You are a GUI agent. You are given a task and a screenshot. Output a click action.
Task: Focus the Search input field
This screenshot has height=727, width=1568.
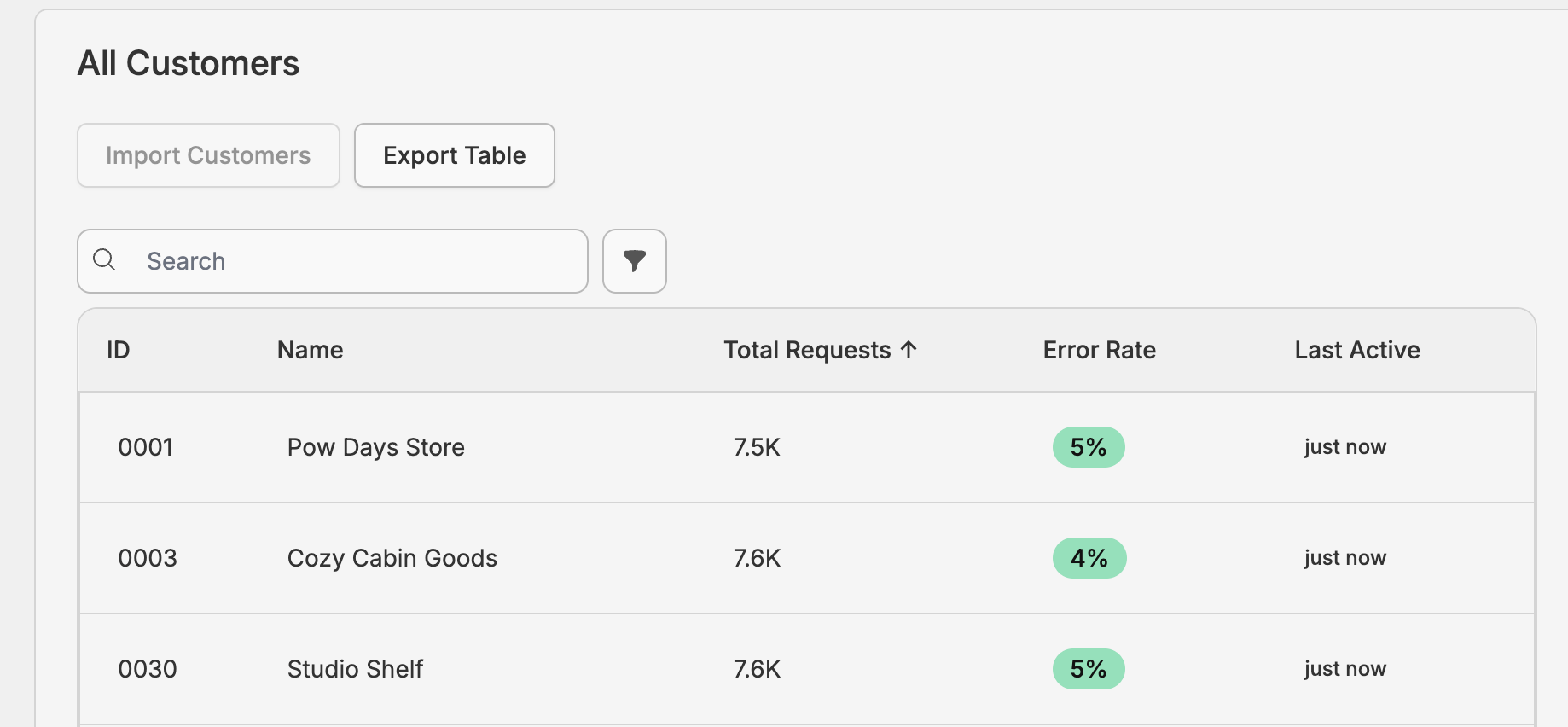[333, 261]
